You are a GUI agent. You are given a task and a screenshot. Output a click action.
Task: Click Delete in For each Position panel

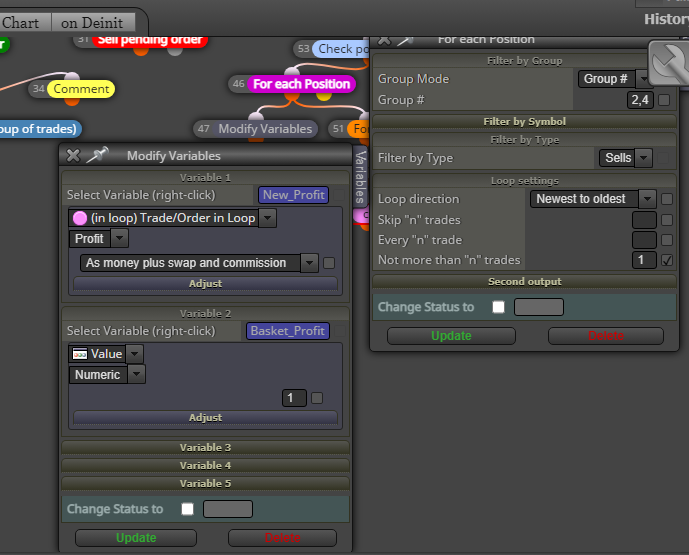coord(606,336)
